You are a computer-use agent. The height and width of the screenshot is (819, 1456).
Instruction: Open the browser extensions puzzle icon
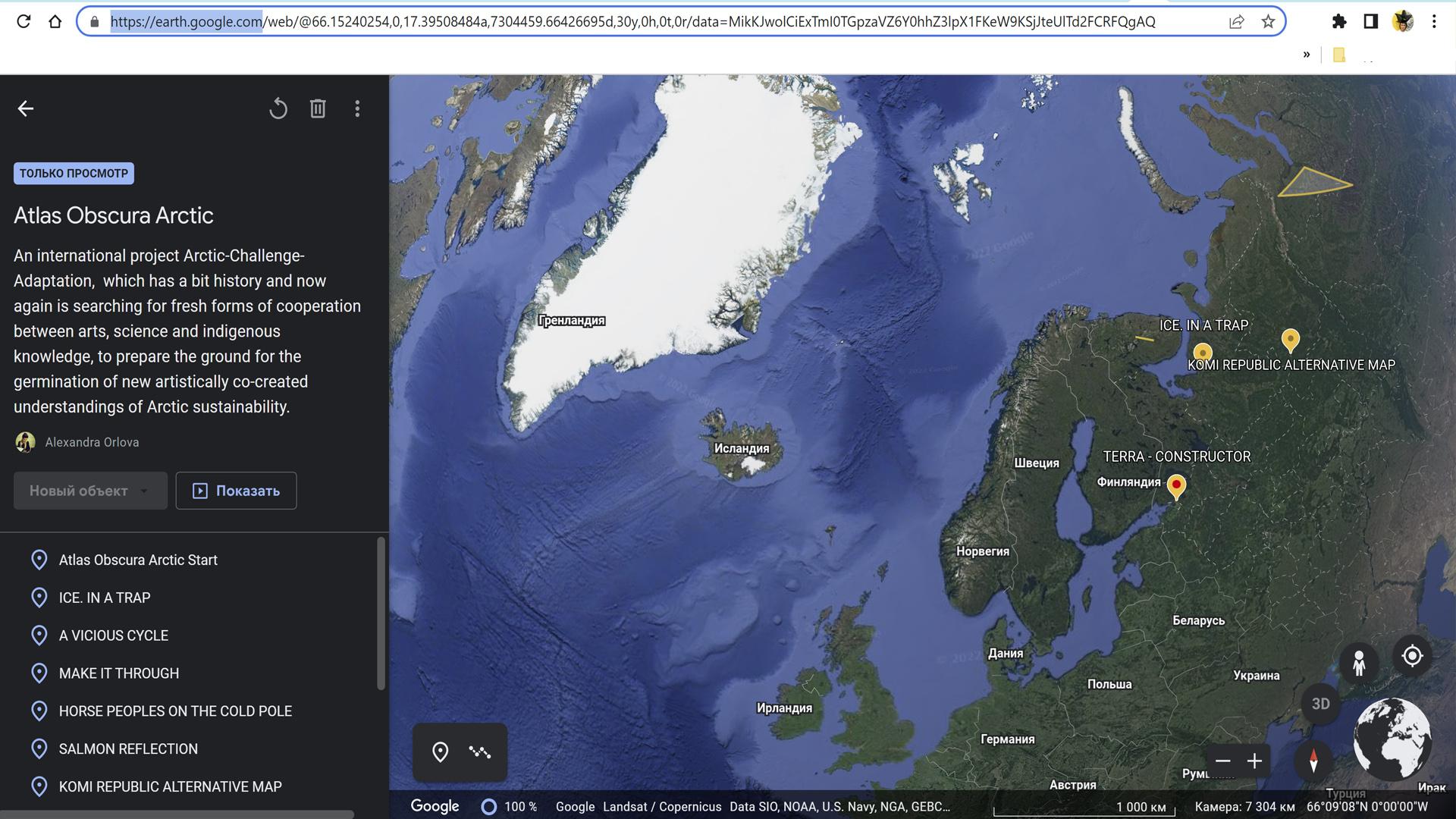pos(1339,21)
